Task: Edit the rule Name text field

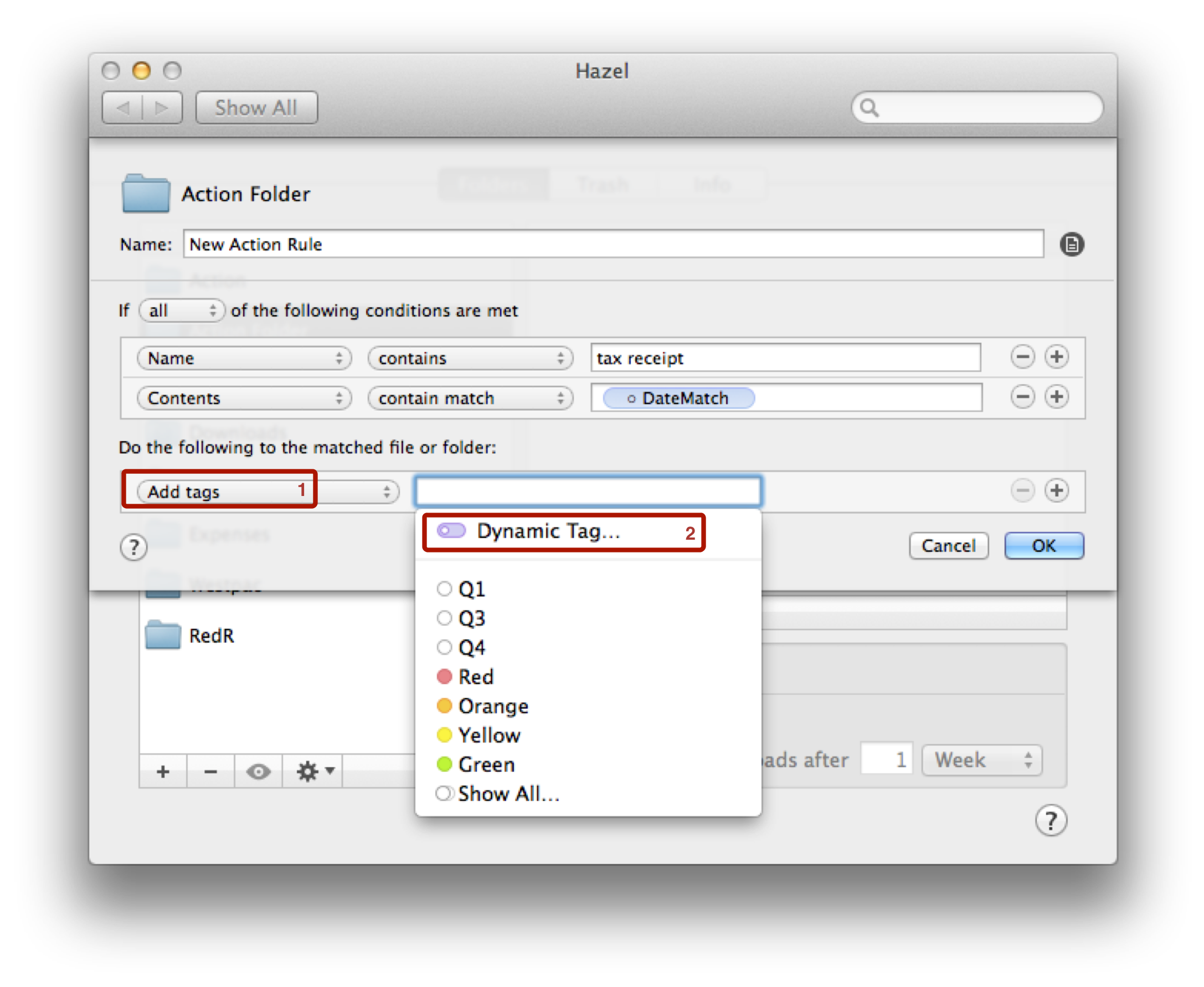Action: pos(613,244)
